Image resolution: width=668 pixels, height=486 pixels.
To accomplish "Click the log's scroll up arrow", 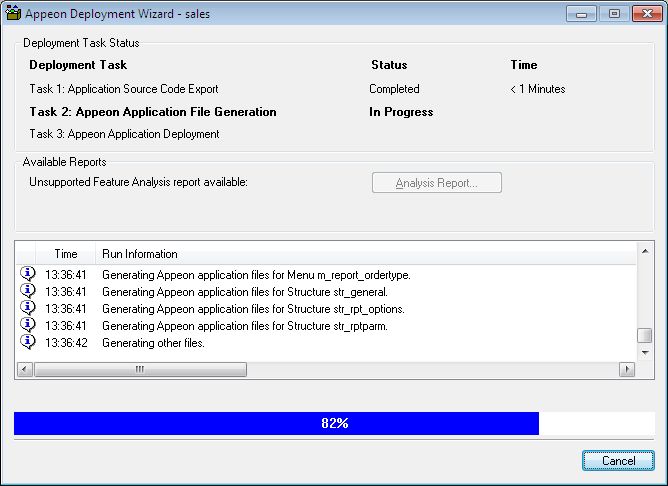I will coord(645,251).
